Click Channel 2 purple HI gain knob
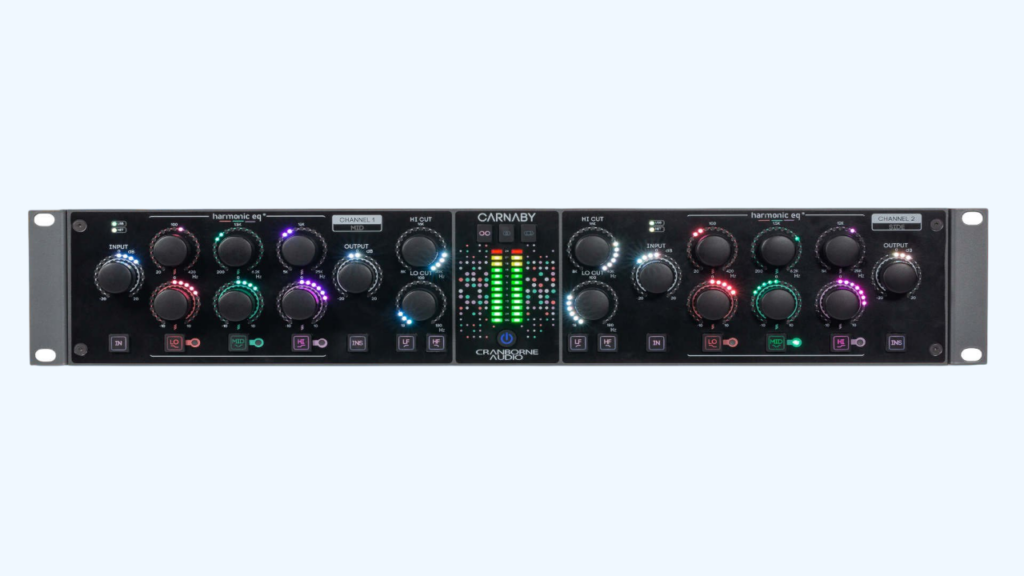The image size is (1024, 576). [x=840, y=304]
